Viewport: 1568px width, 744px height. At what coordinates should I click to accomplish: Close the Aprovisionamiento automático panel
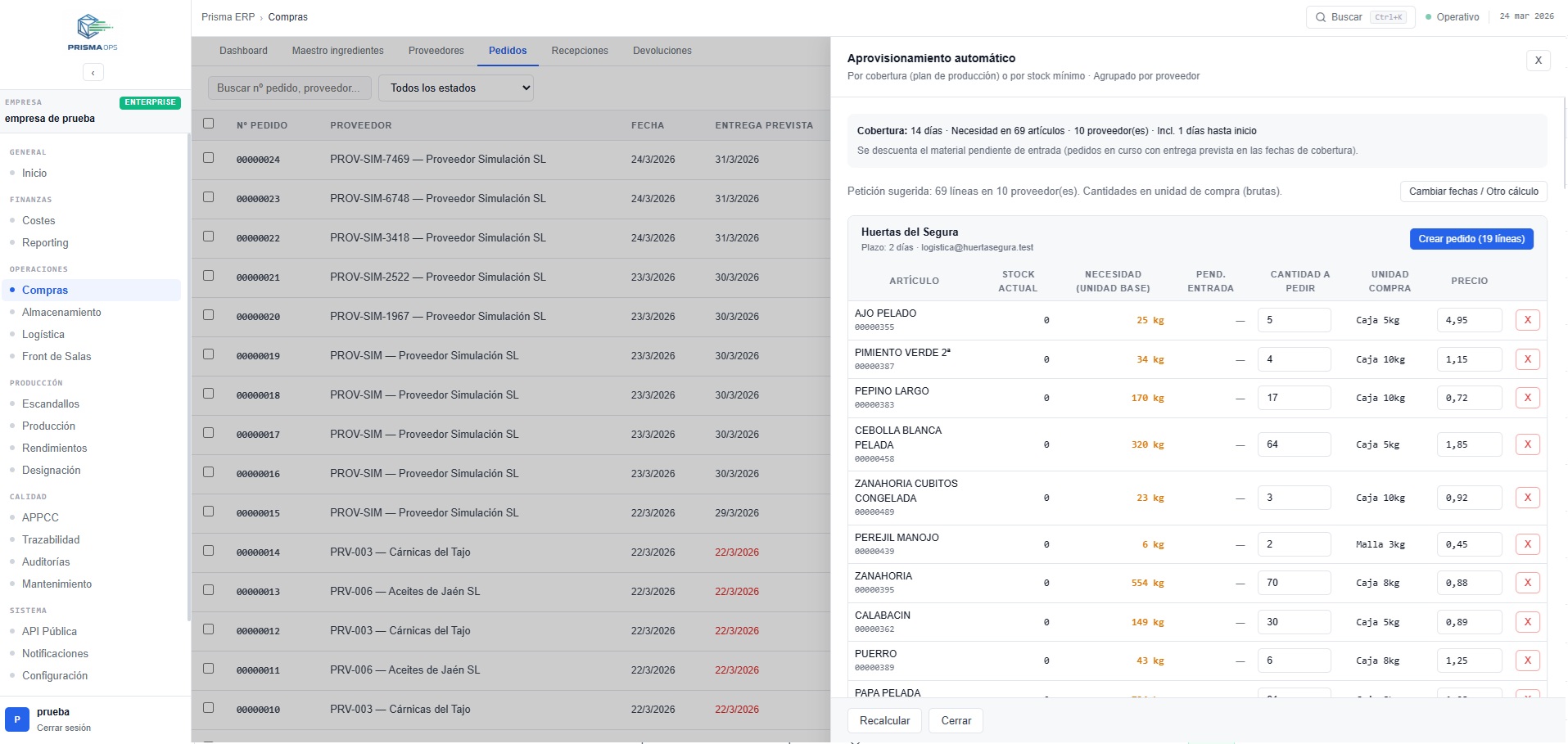pyautogui.click(x=1538, y=61)
